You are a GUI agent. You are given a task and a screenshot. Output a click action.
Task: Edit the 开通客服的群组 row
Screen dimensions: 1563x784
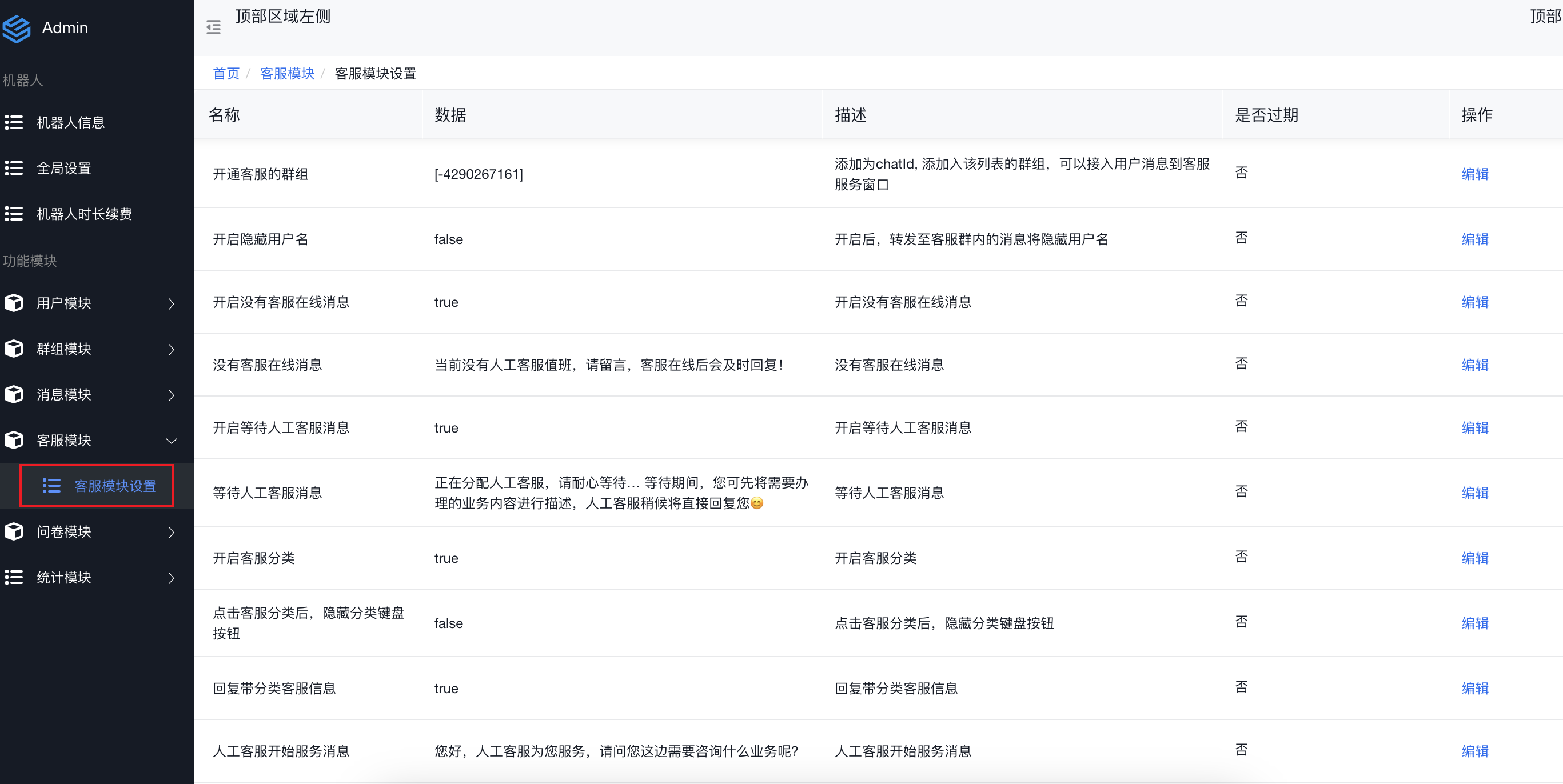coord(1474,174)
